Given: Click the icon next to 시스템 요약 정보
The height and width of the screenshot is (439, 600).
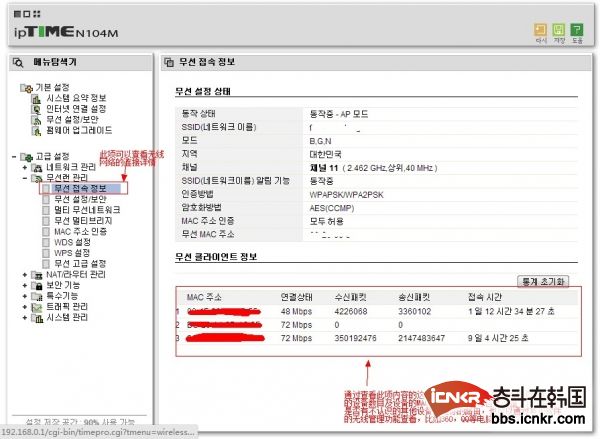Looking at the screenshot, I should click(36, 99).
